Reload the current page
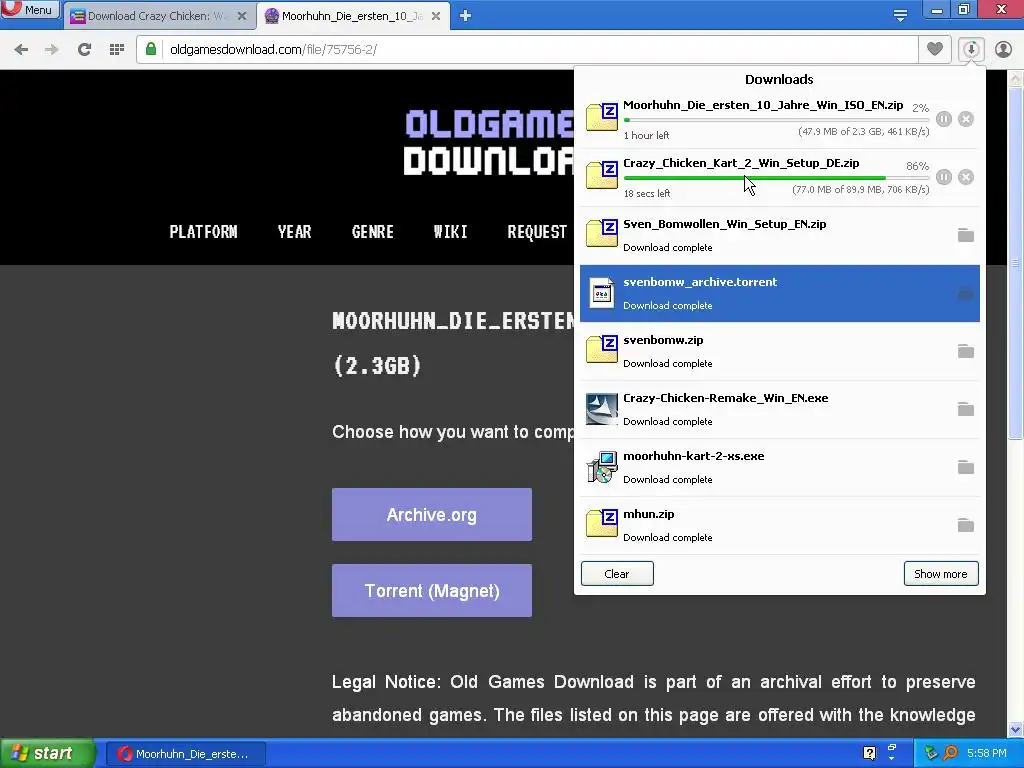This screenshot has height=768, width=1024. (84, 50)
